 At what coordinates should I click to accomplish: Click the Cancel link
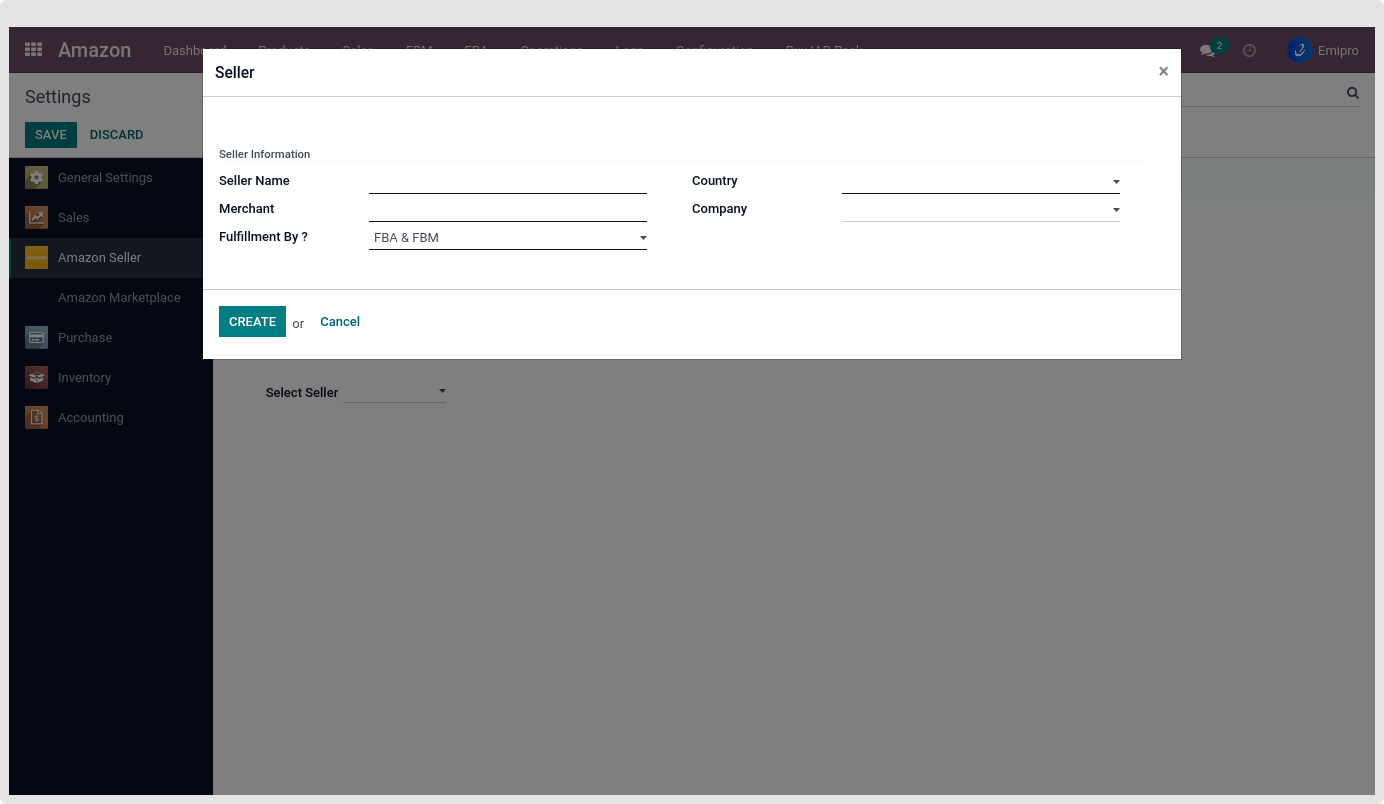340,322
